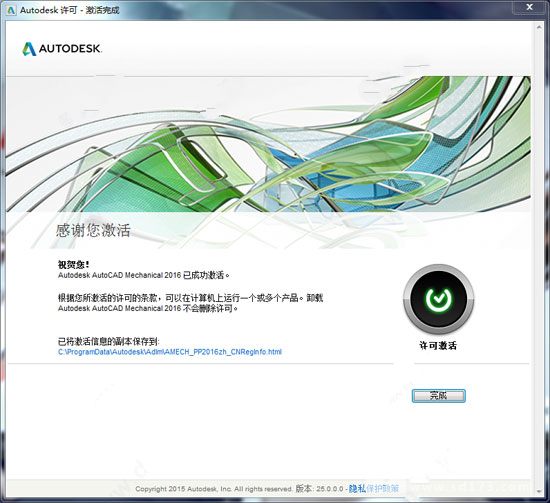
Task: Open the CNRegInfo.html file path link
Action: point(170,352)
